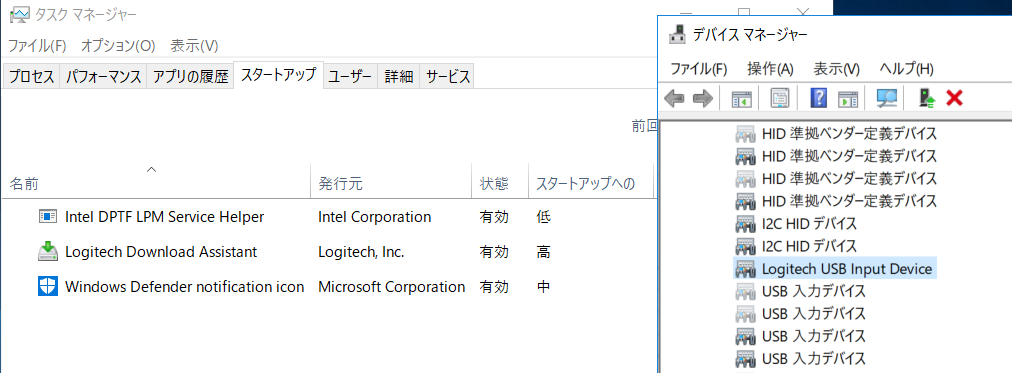Open ファイル(F) menu in Device Manager
This screenshot has height=373, width=1012.
point(699,68)
